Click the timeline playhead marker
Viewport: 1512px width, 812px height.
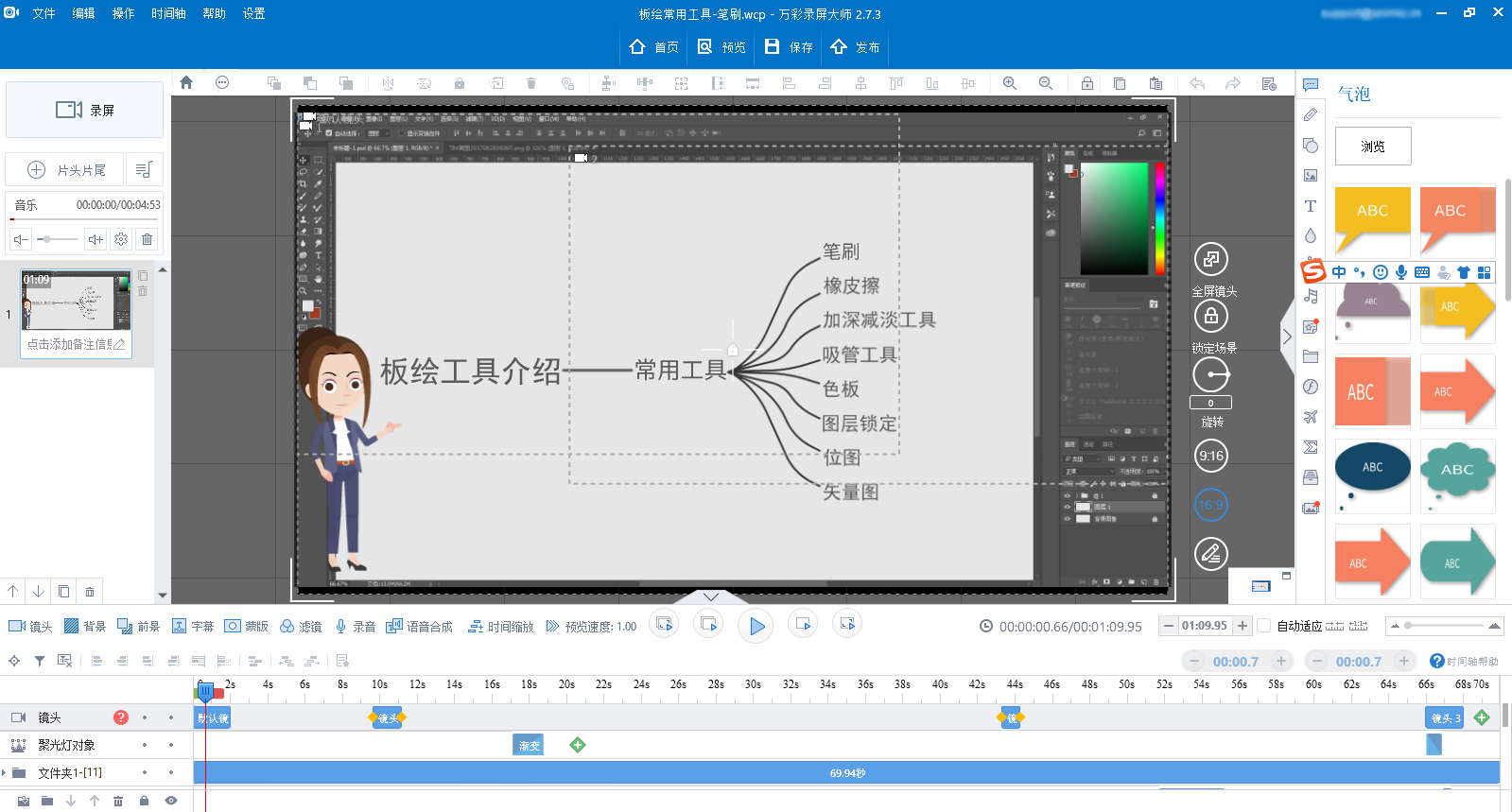205,692
